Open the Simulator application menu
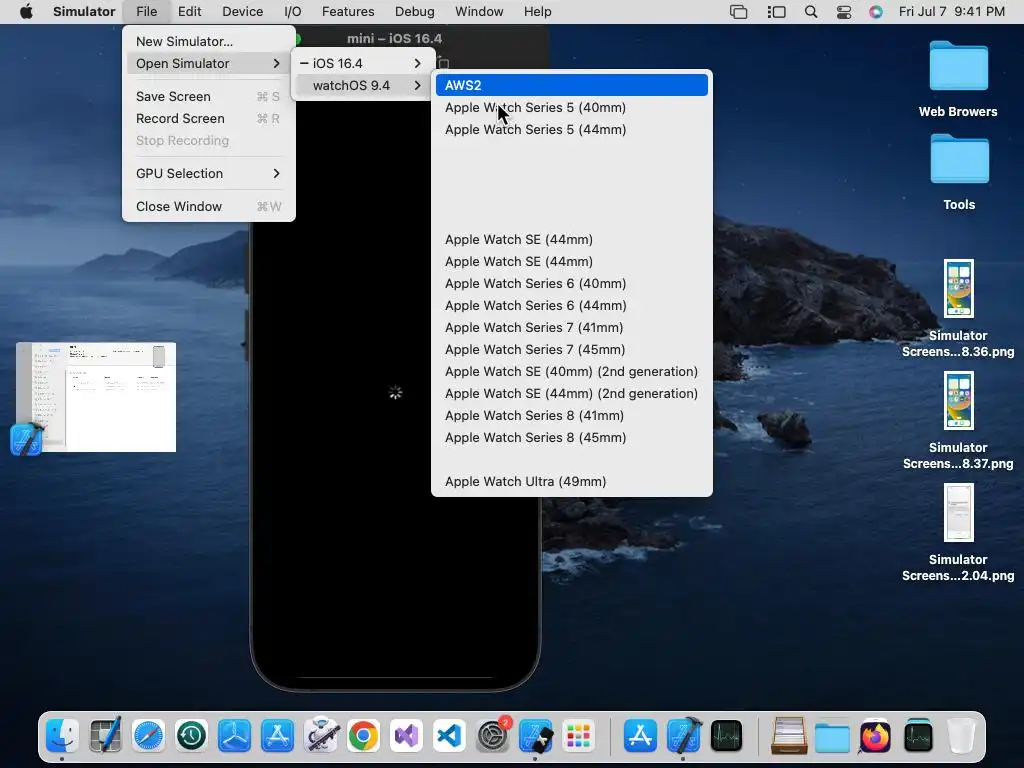This screenshot has width=1024, height=768. click(x=84, y=12)
